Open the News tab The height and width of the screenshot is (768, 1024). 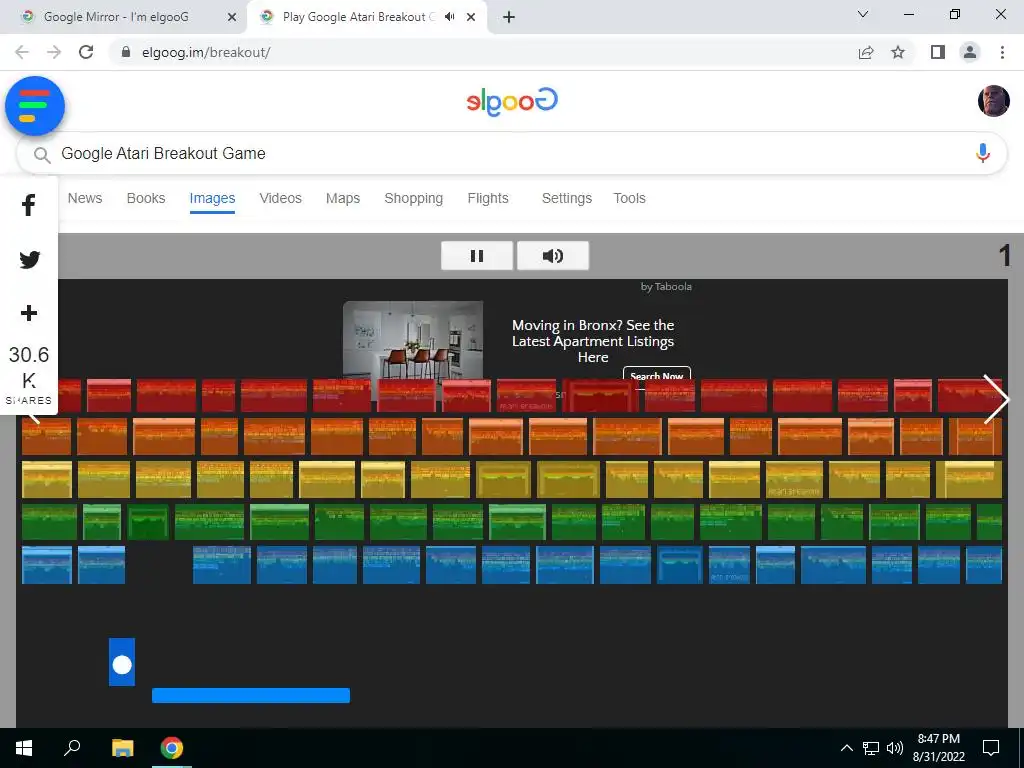tap(85, 198)
